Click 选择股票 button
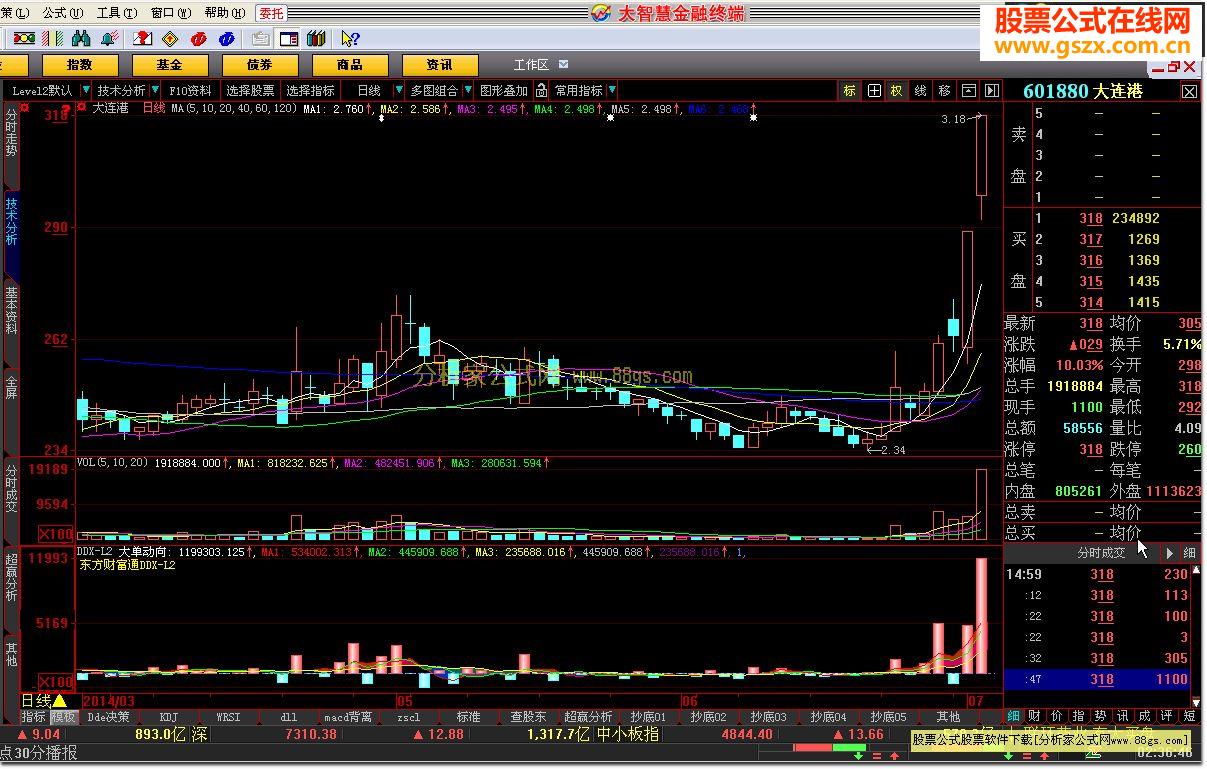1207x769 pixels. (250, 91)
